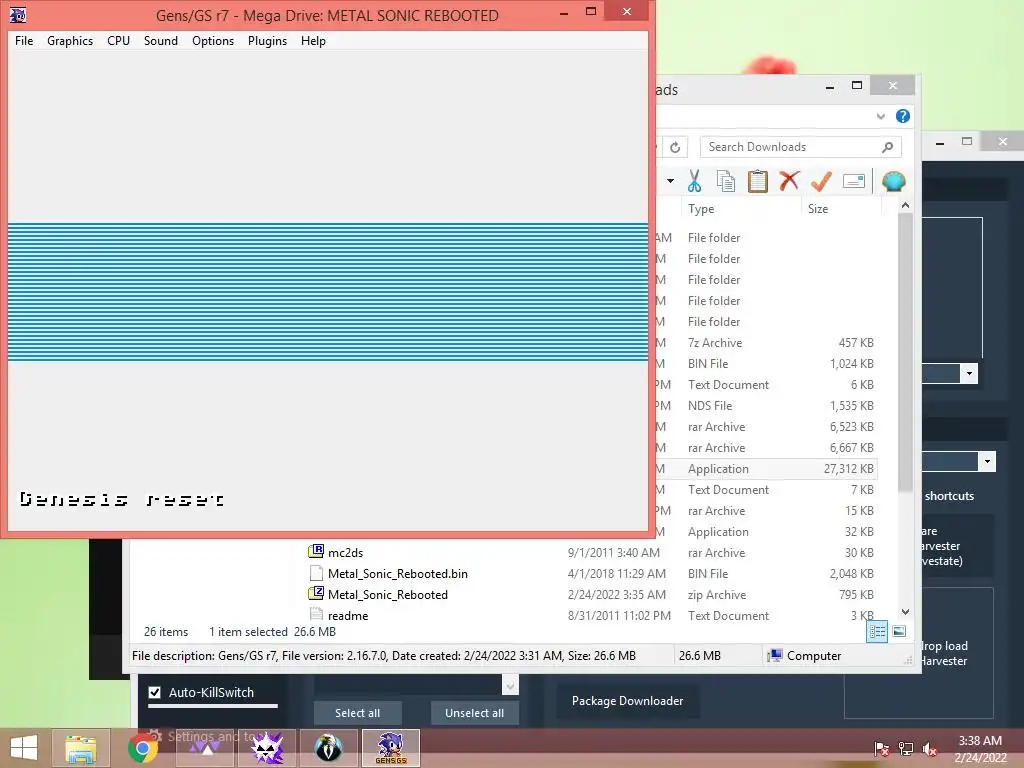Screen dimensions: 1024x768
Task: Switch to Details view icon in Explorer
Action: [877, 632]
